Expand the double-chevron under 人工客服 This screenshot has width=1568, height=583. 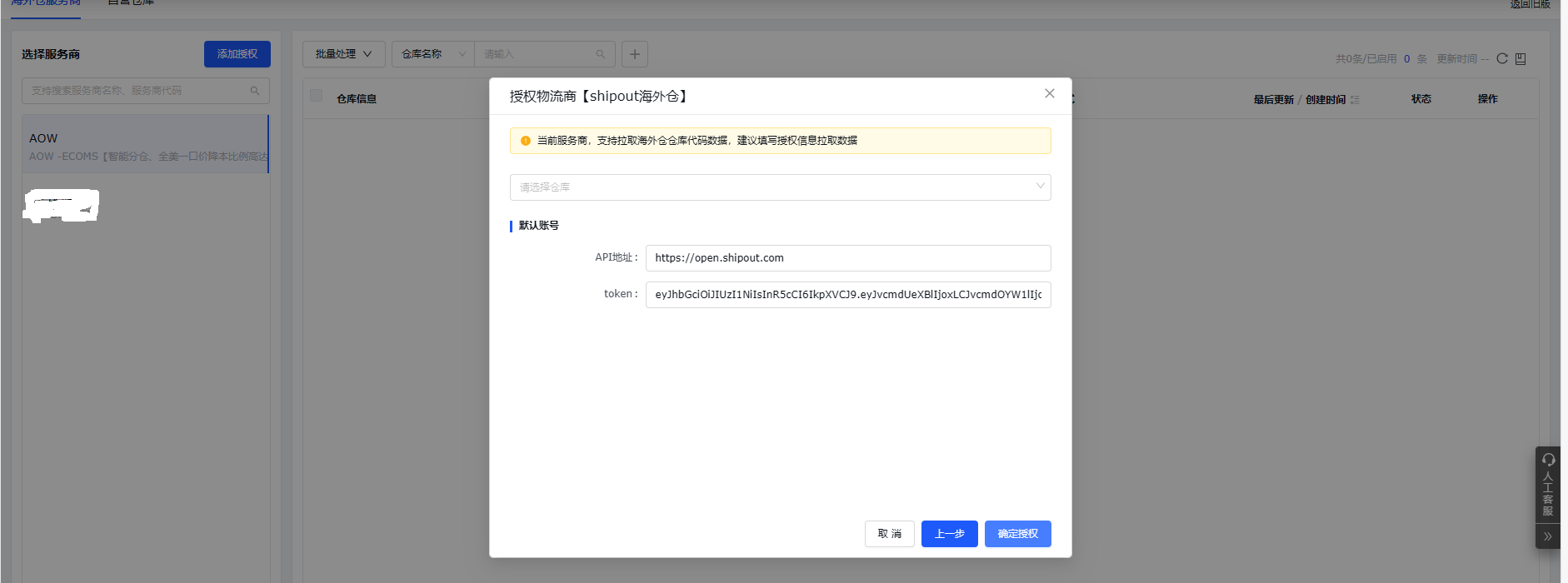coord(1548,536)
